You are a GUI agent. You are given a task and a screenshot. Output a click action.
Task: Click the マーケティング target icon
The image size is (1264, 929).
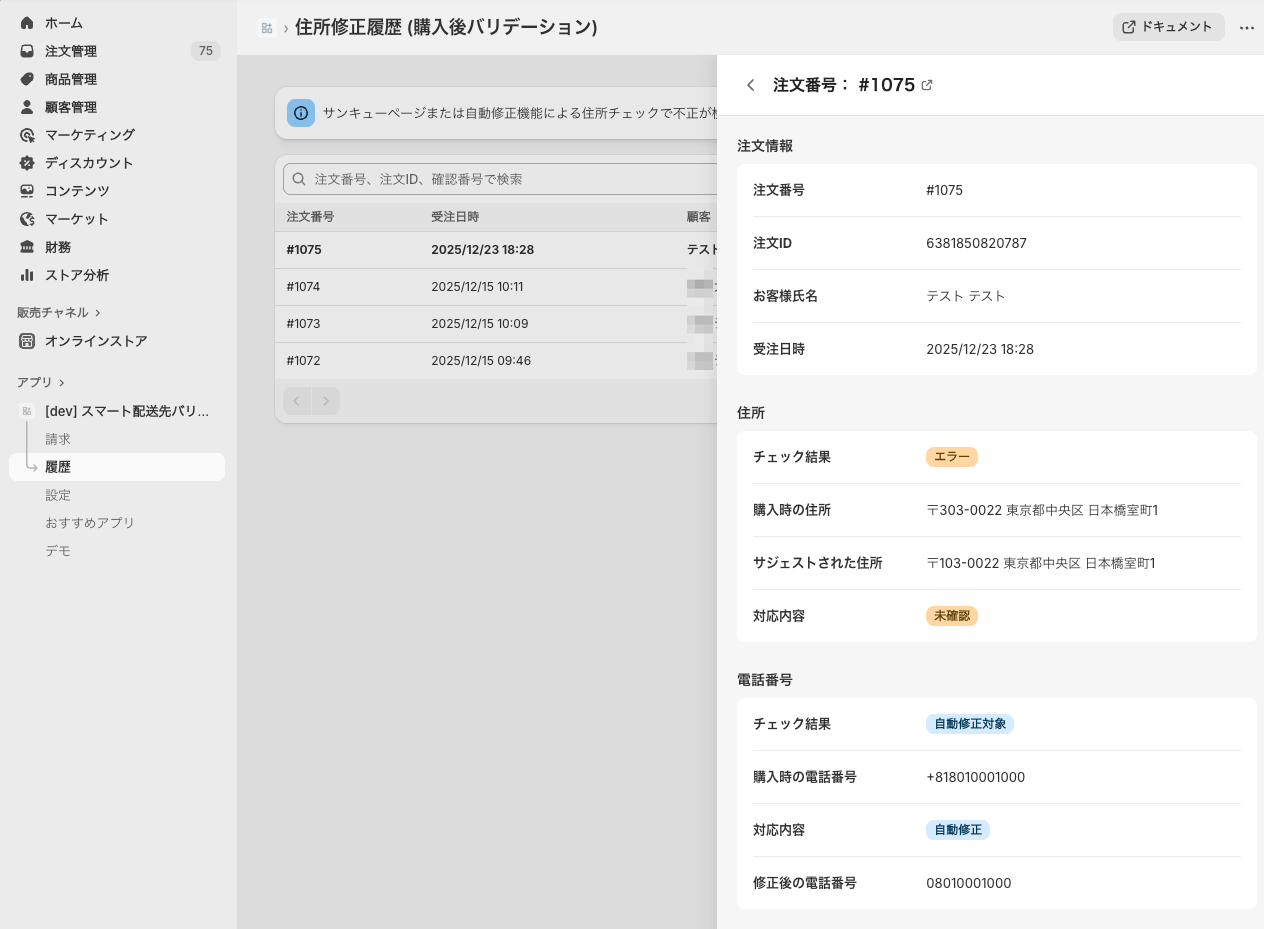pos(27,135)
